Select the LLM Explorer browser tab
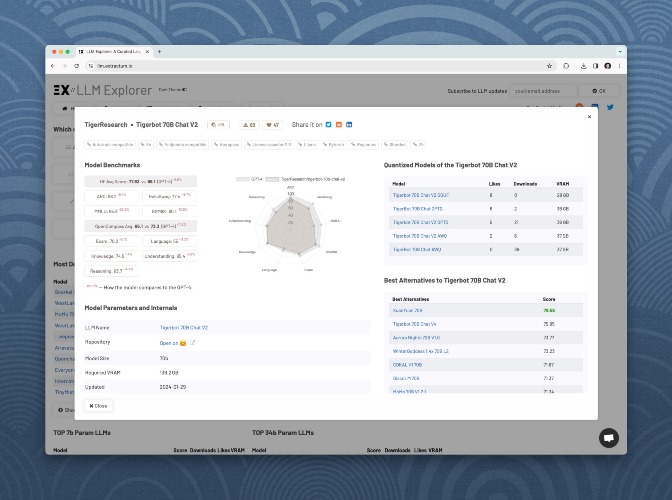Image resolution: width=672 pixels, height=500 pixels. pos(114,52)
